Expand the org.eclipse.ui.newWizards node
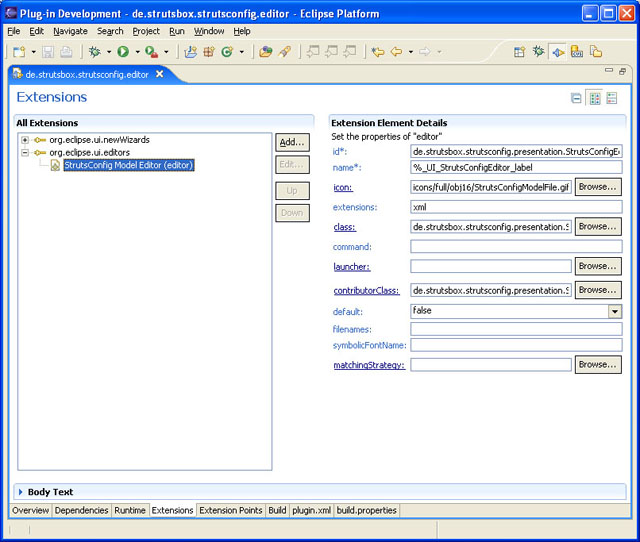This screenshot has height=542, width=640. [25, 140]
